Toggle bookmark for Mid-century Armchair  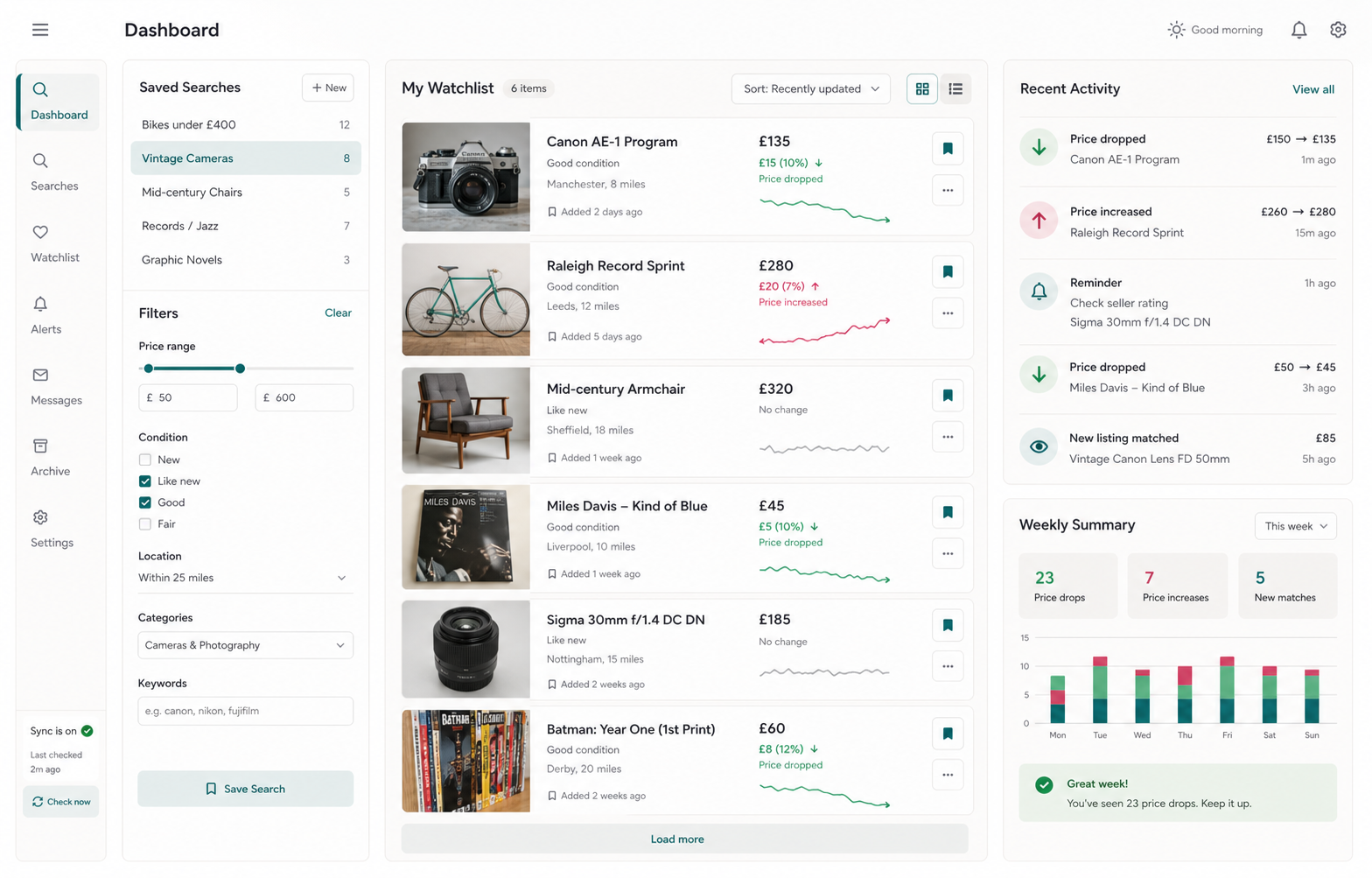(x=948, y=396)
